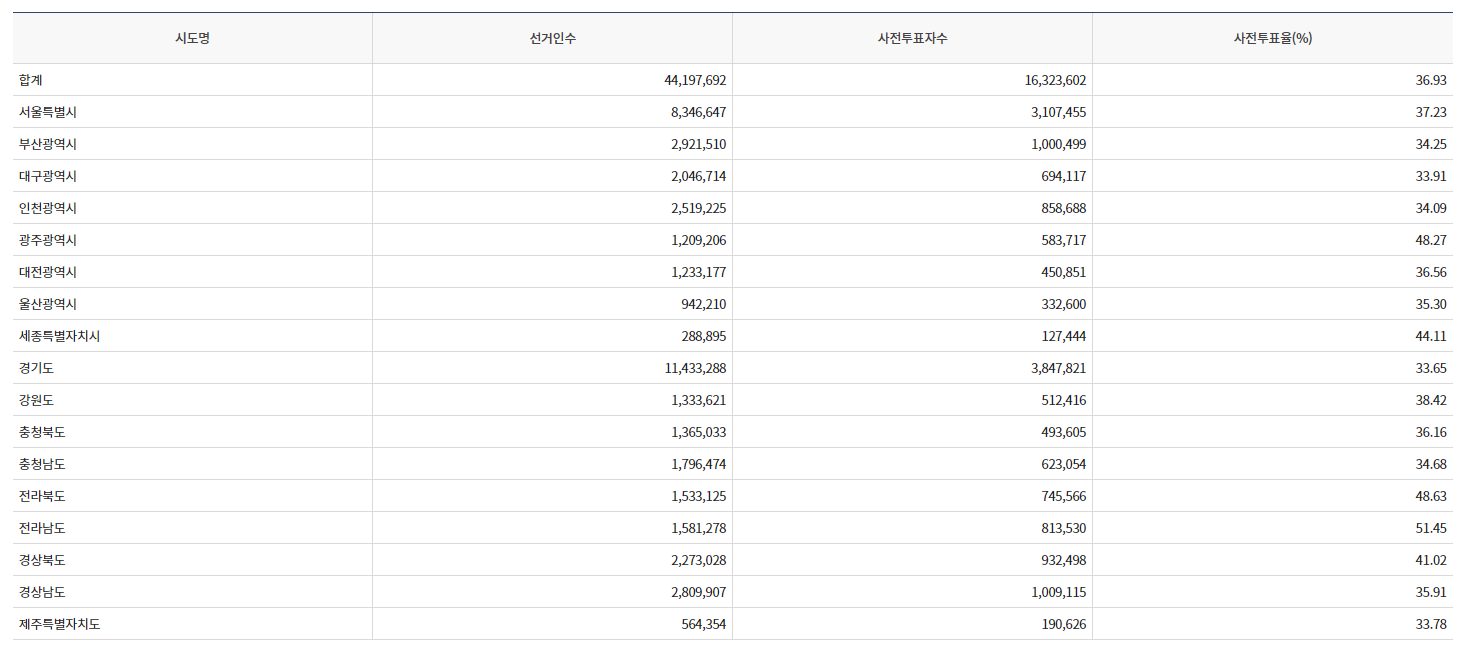Click Jeonbuk turnout value 48.63
The width and height of the screenshot is (1472, 655).
point(1431,496)
